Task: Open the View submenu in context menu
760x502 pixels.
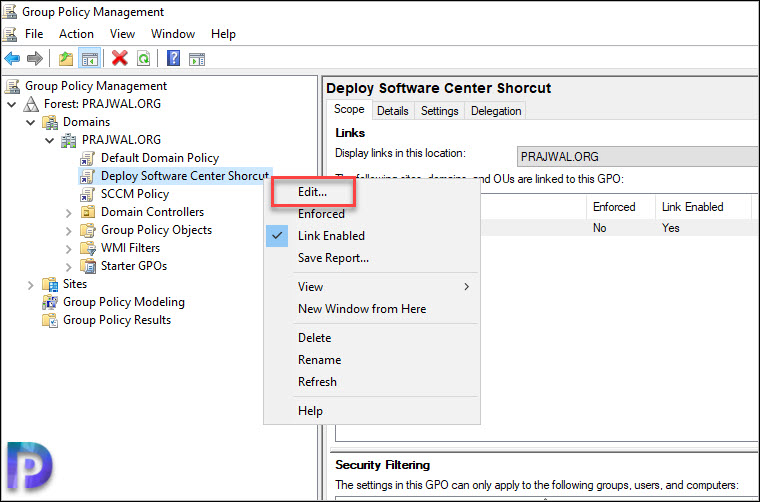Action: [372, 287]
